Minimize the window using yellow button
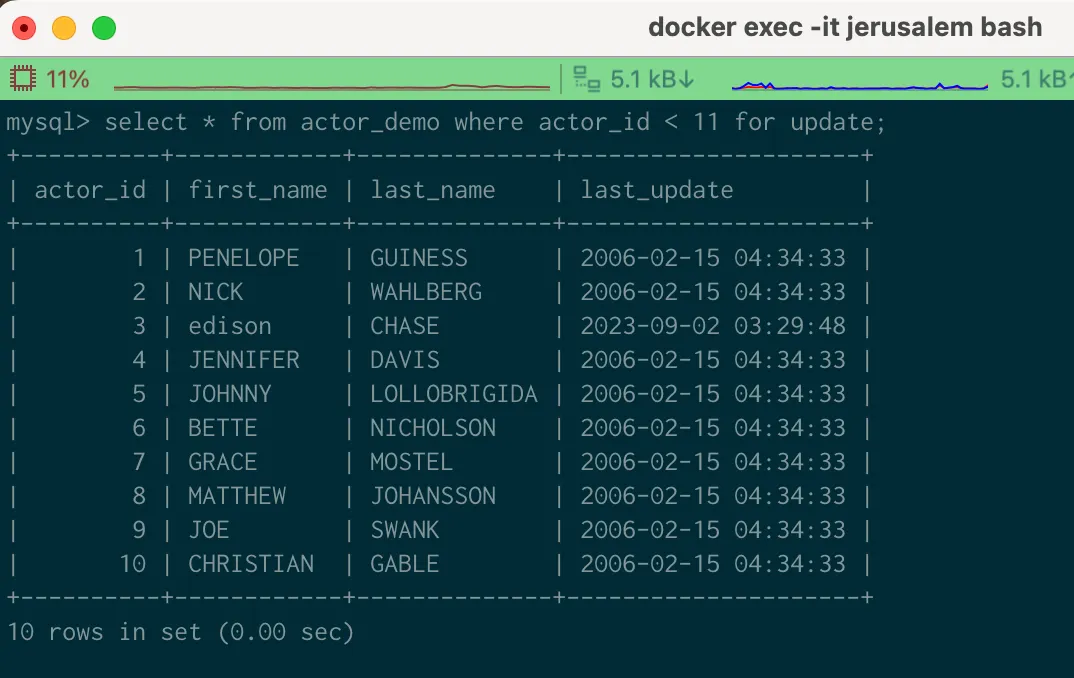This screenshot has width=1074, height=678. coord(64,28)
